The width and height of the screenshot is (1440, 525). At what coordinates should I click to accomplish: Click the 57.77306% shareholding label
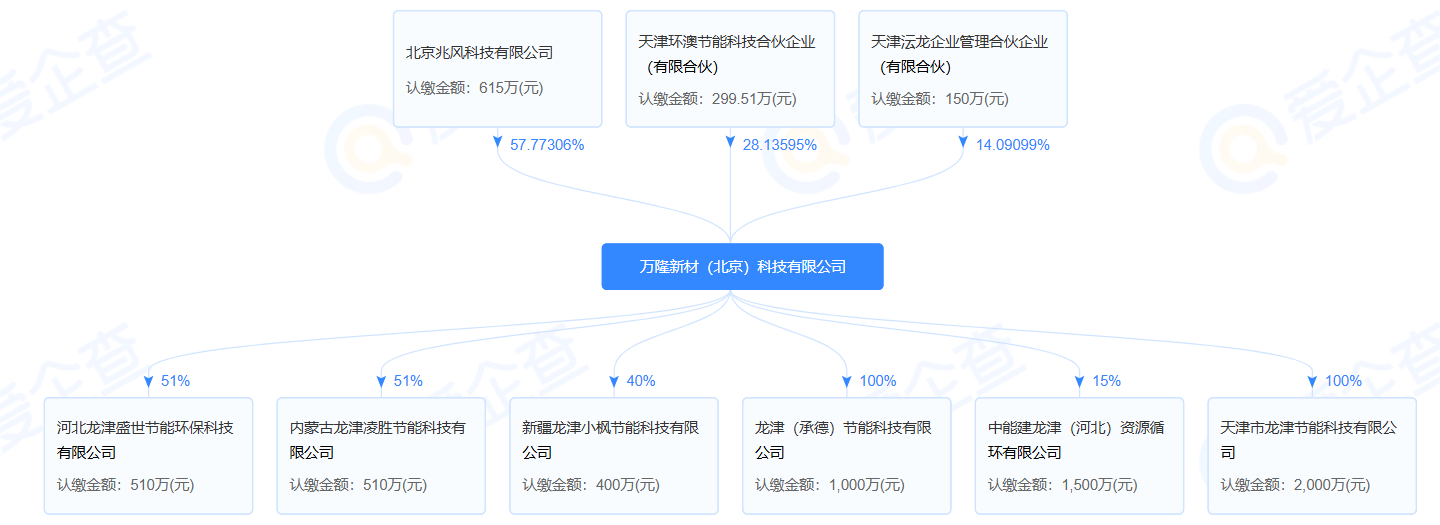pyautogui.click(x=547, y=145)
